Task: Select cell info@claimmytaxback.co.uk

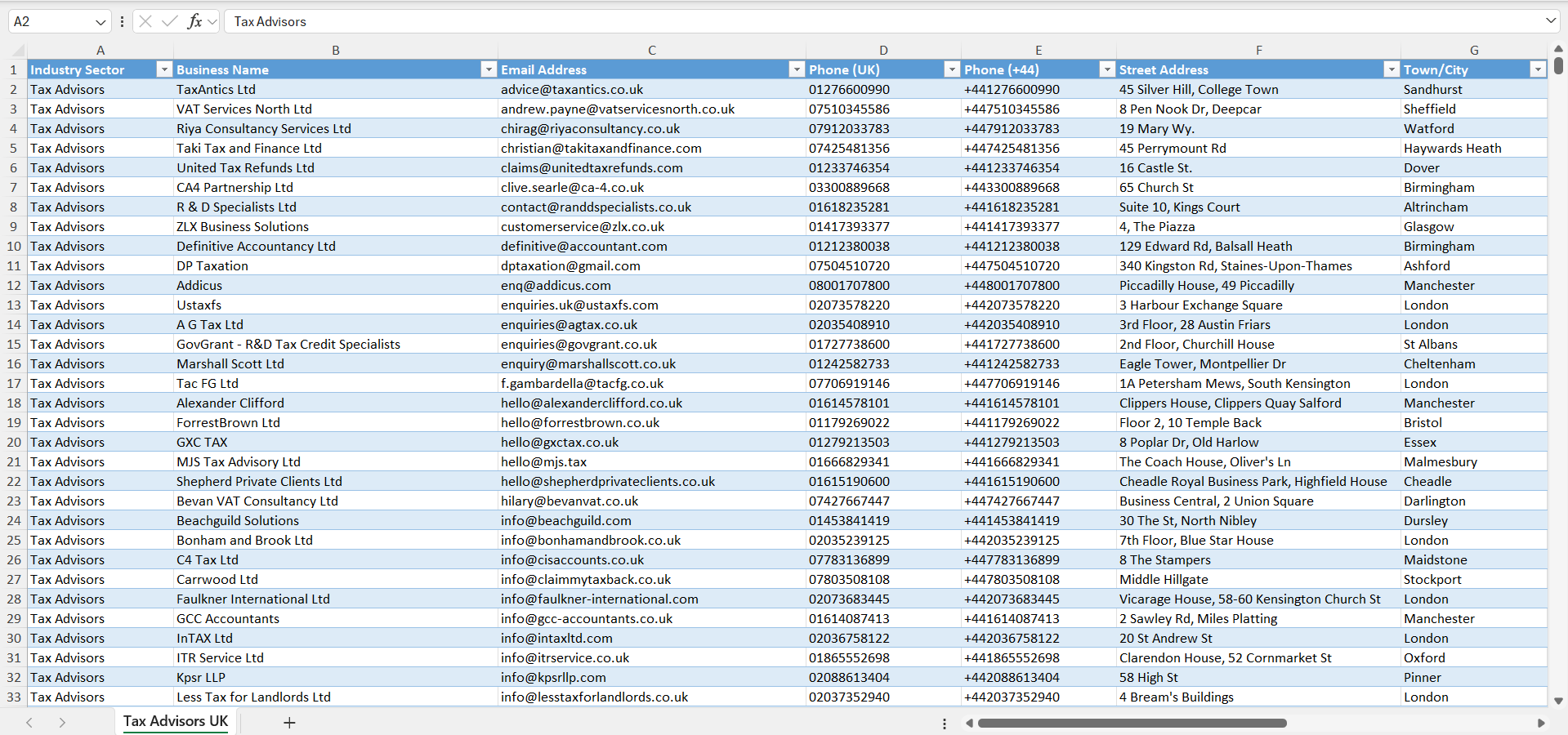Action: click(652, 580)
